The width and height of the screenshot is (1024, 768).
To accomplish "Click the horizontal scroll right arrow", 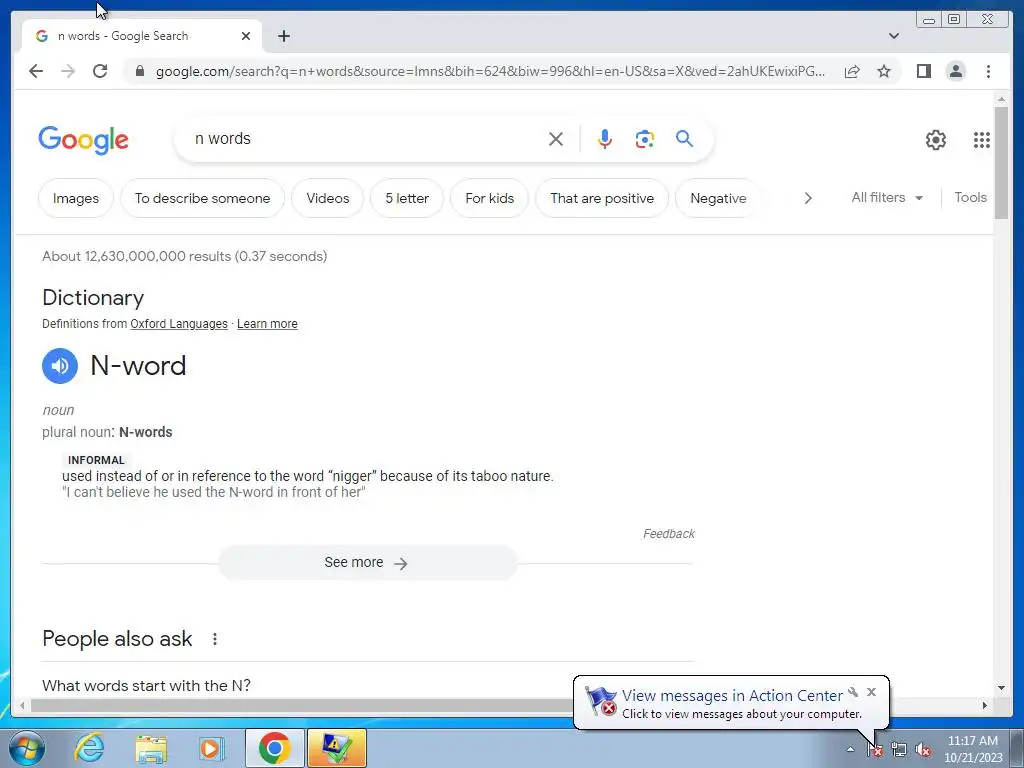I will click(x=985, y=705).
